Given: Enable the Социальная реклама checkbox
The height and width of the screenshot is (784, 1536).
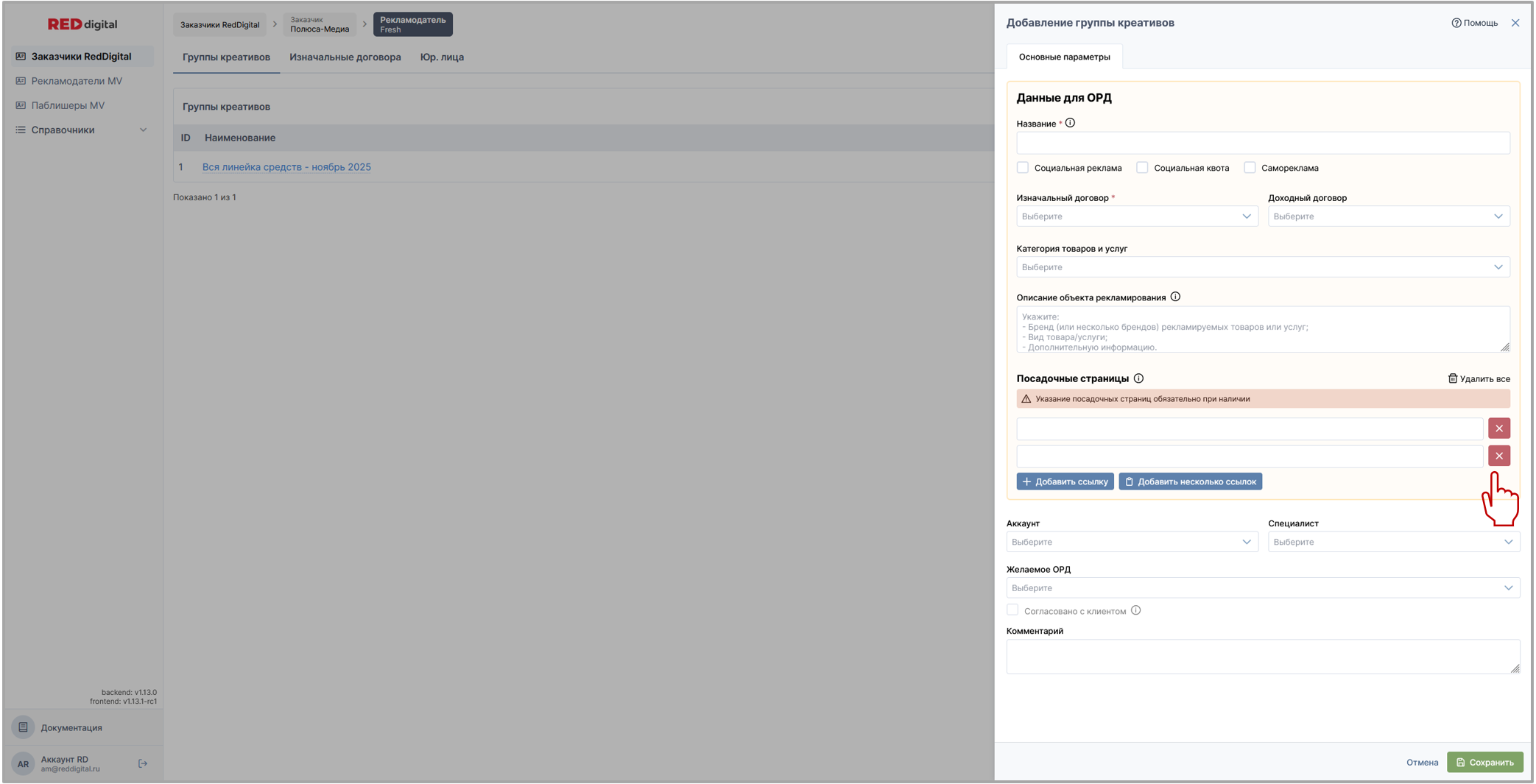Looking at the screenshot, I should 1023,168.
